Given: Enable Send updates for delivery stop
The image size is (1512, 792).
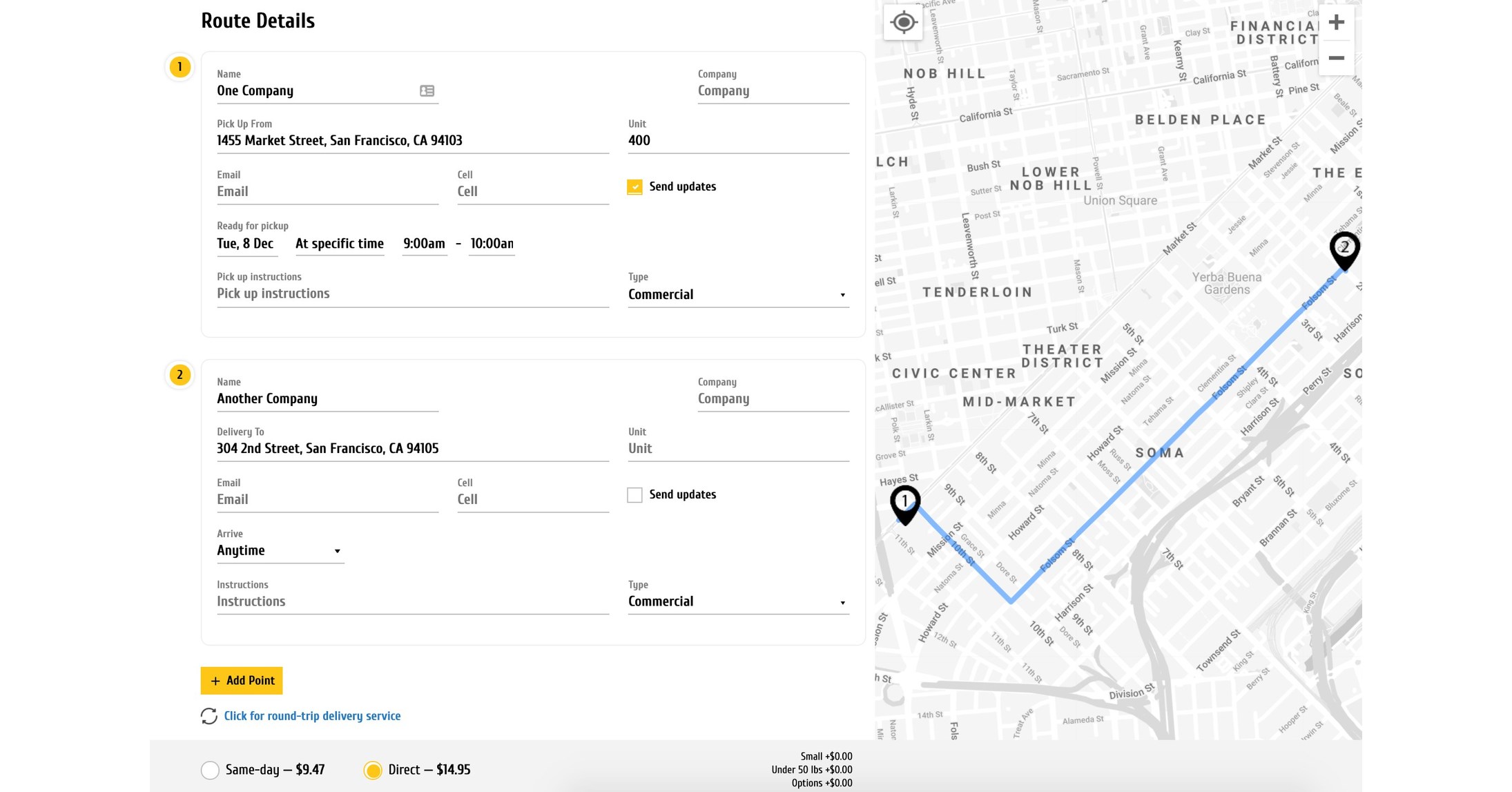Looking at the screenshot, I should tap(634, 494).
